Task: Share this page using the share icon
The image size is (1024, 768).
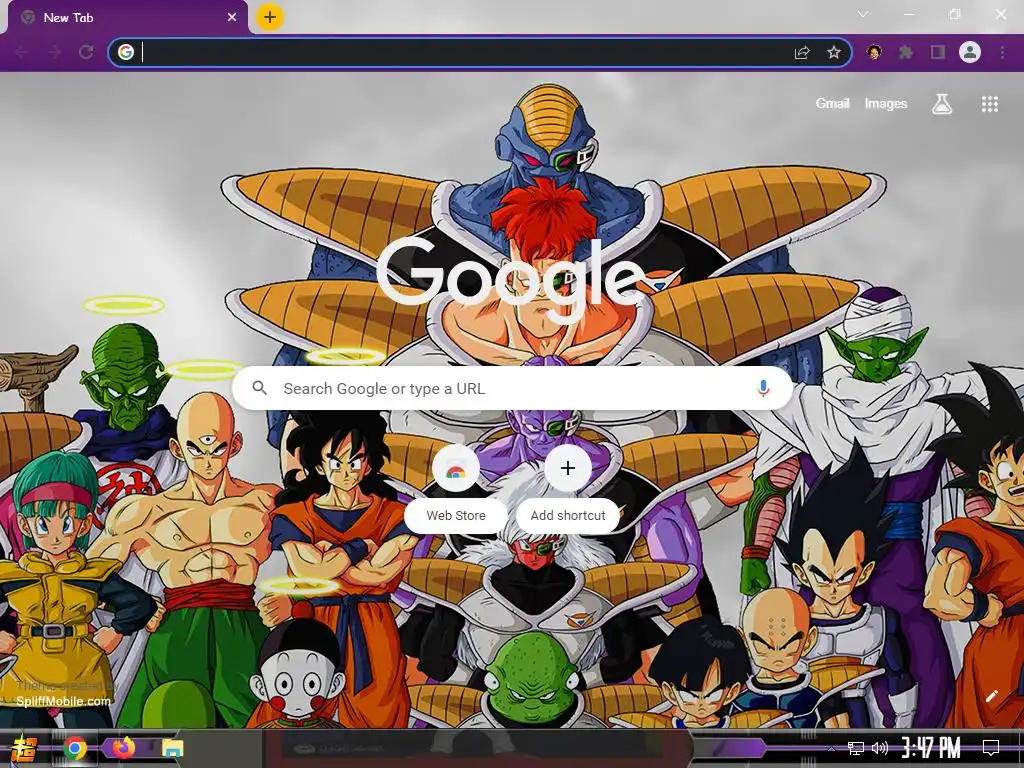Action: tap(802, 52)
